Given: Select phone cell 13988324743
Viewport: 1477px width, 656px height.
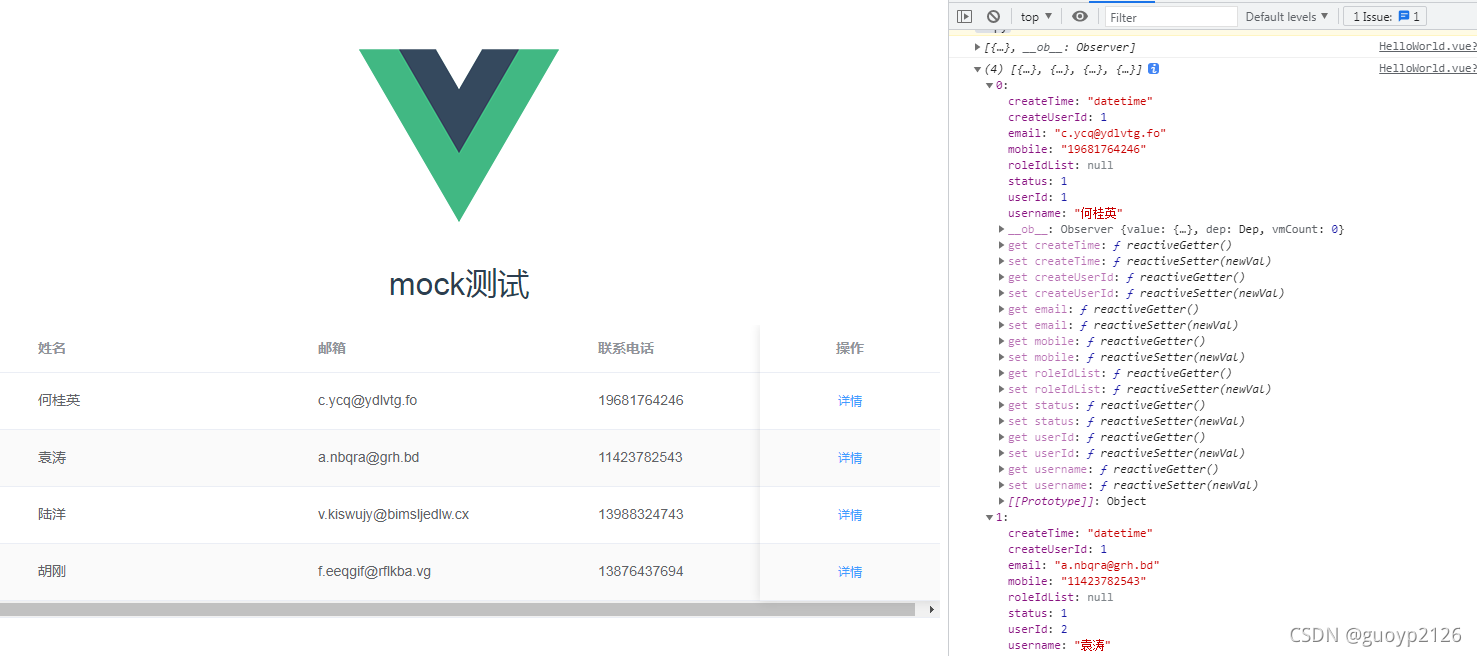Looking at the screenshot, I should pos(641,514).
